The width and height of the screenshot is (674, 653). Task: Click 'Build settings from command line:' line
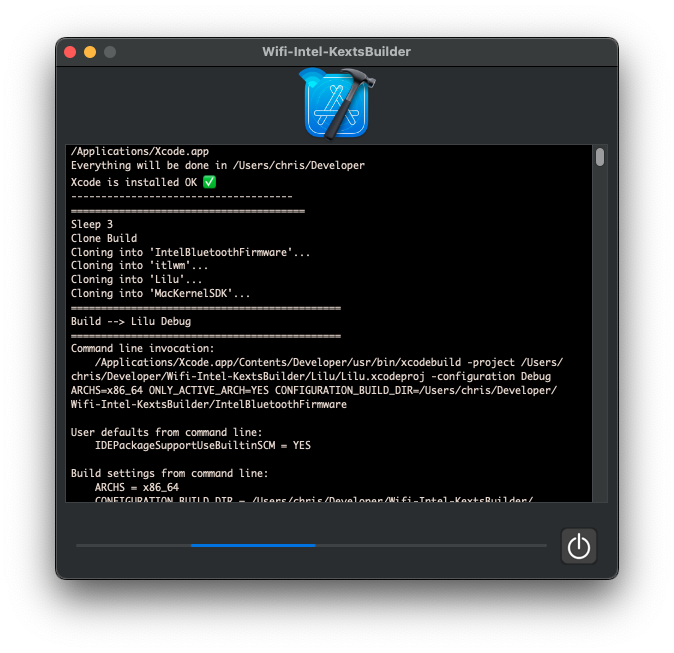click(169, 473)
